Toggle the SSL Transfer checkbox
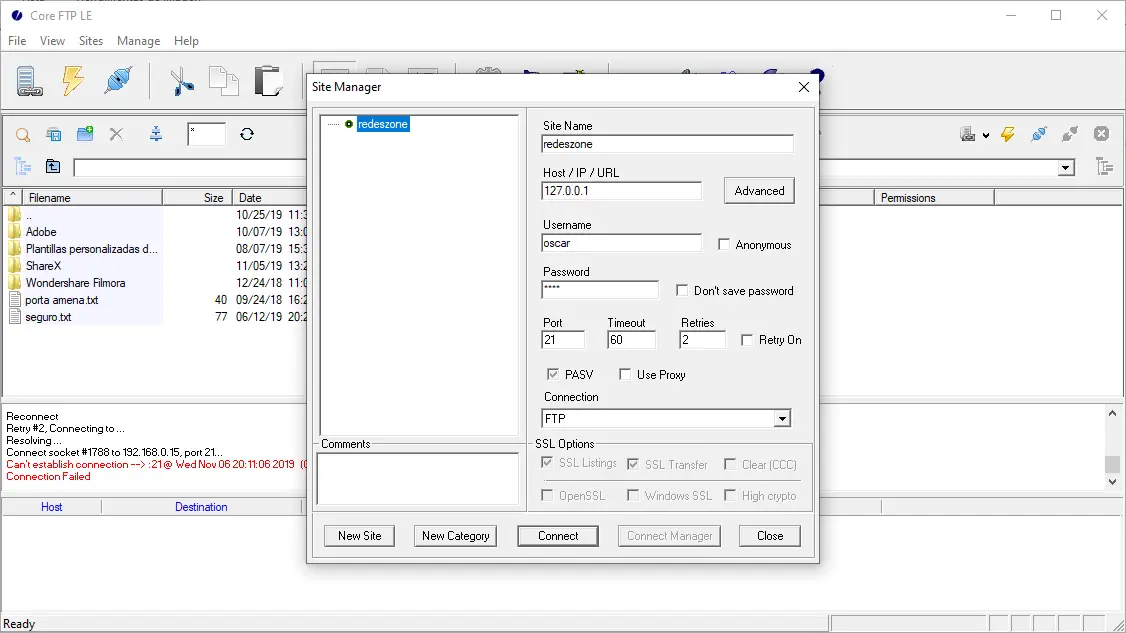 tap(633, 464)
